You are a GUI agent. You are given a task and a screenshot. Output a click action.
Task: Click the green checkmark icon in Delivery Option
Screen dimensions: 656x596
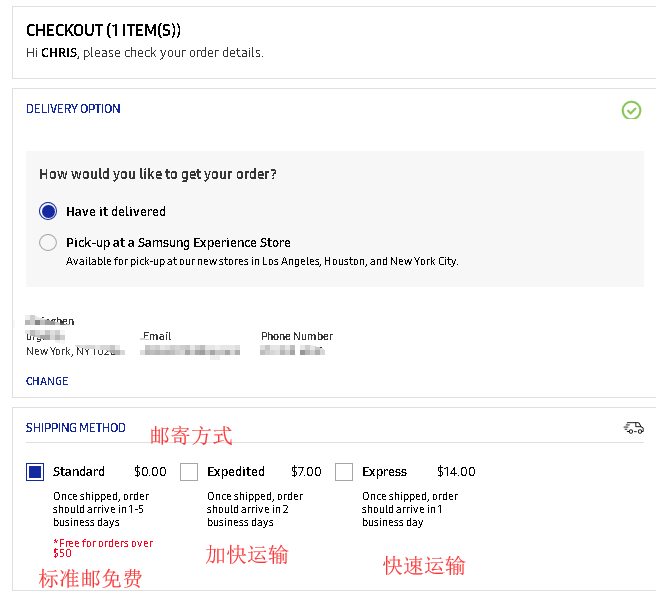(x=631, y=110)
